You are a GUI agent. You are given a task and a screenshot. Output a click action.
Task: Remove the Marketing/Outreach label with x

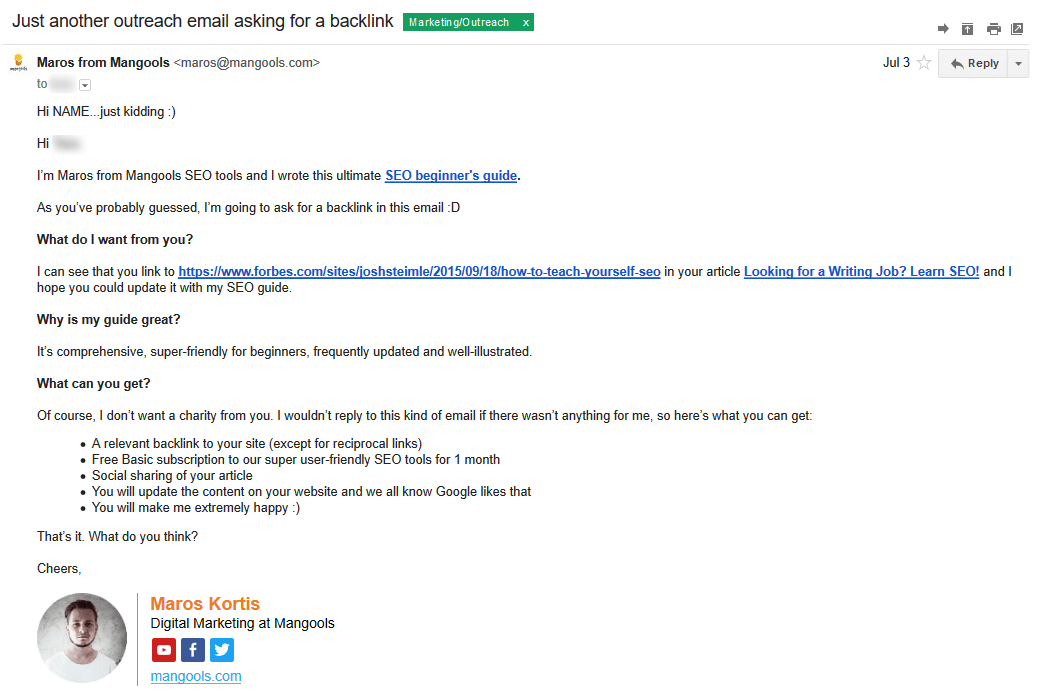(525, 23)
